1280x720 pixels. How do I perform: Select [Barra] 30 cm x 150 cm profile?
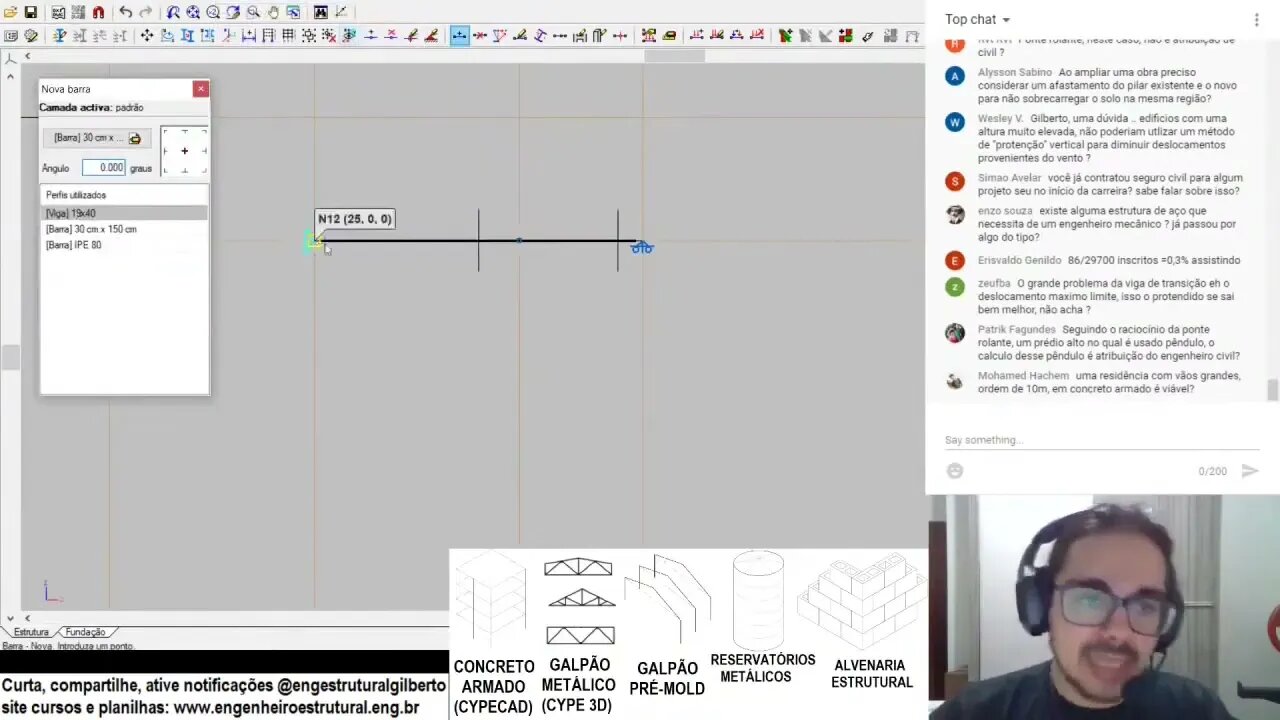point(124,229)
